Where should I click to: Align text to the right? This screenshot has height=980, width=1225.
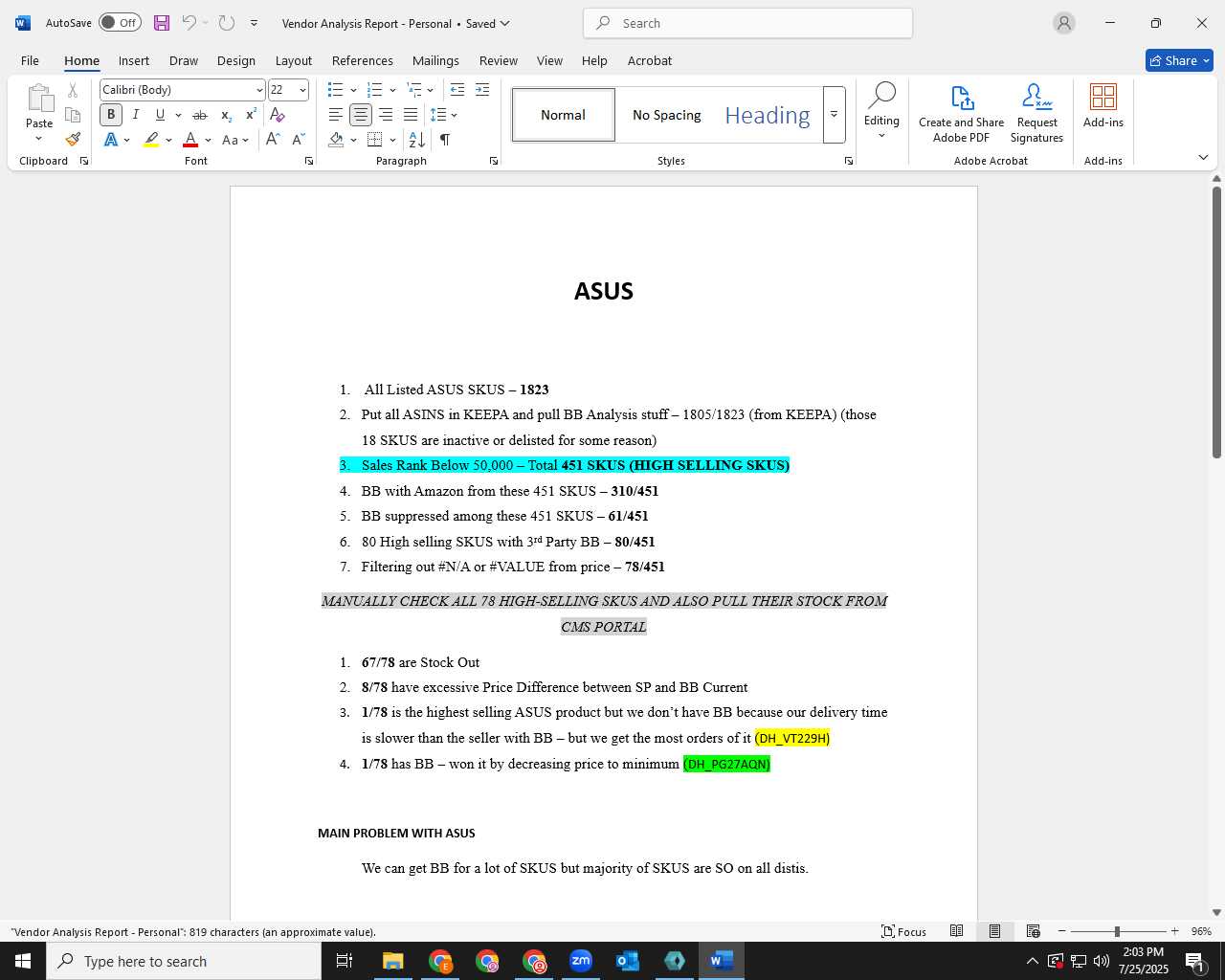tap(386, 115)
